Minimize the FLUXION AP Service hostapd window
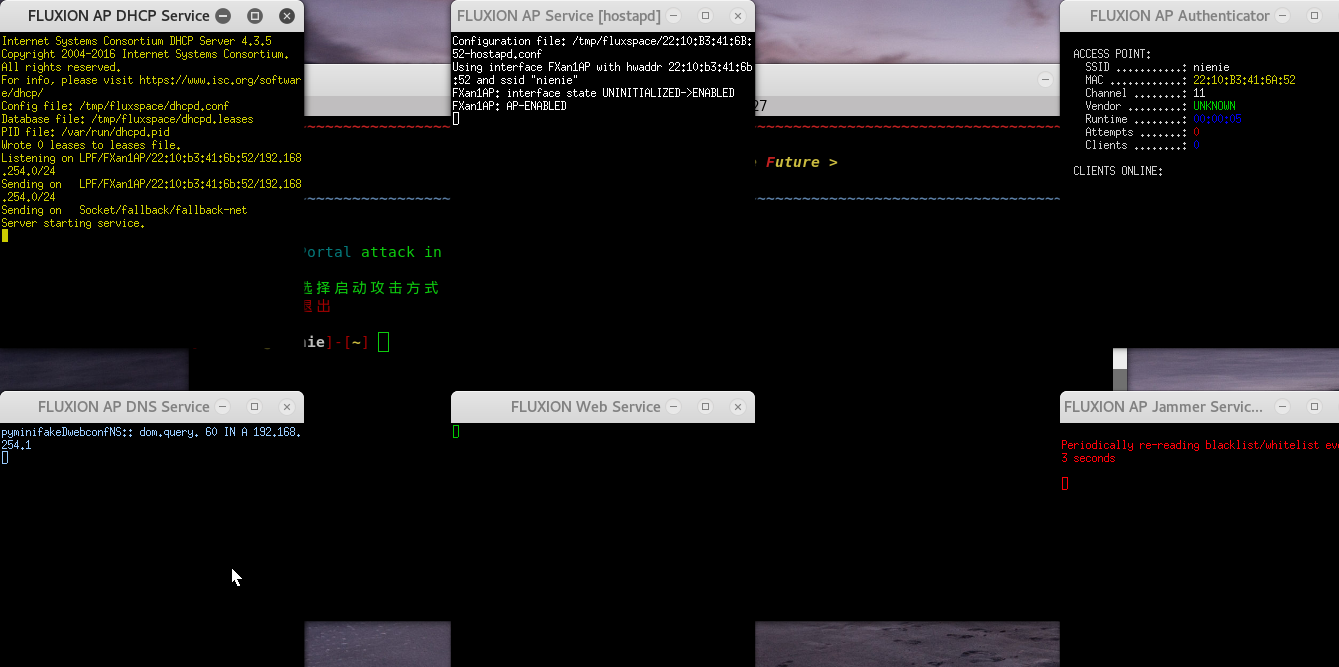1339x667 pixels. coord(674,16)
